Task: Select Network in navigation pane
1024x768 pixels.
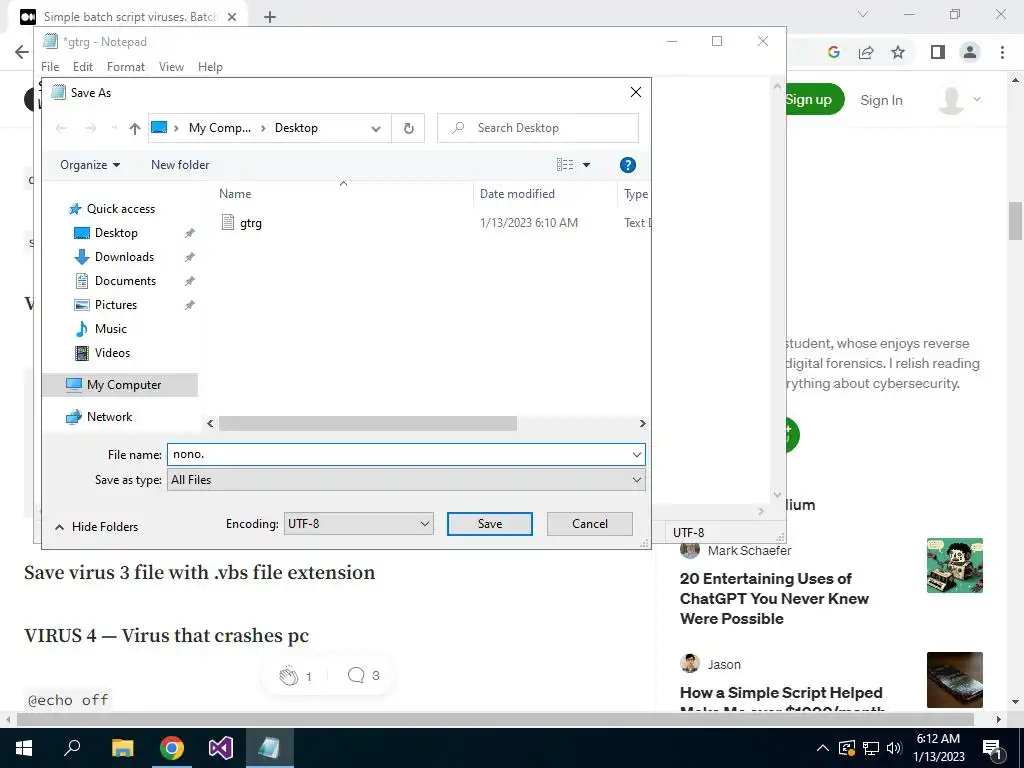Action: coord(109,417)
